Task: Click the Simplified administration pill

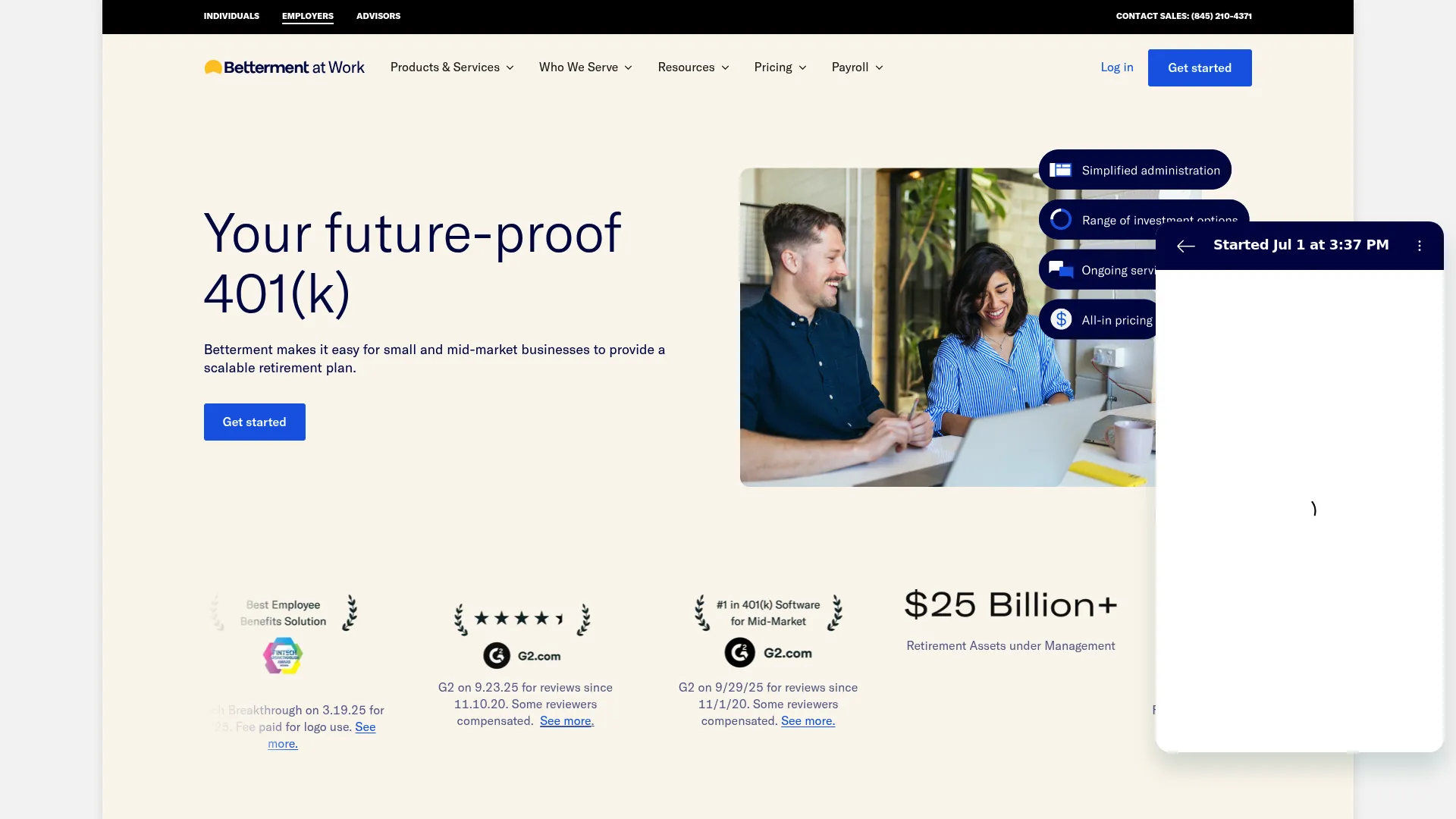Action: 1135,170
